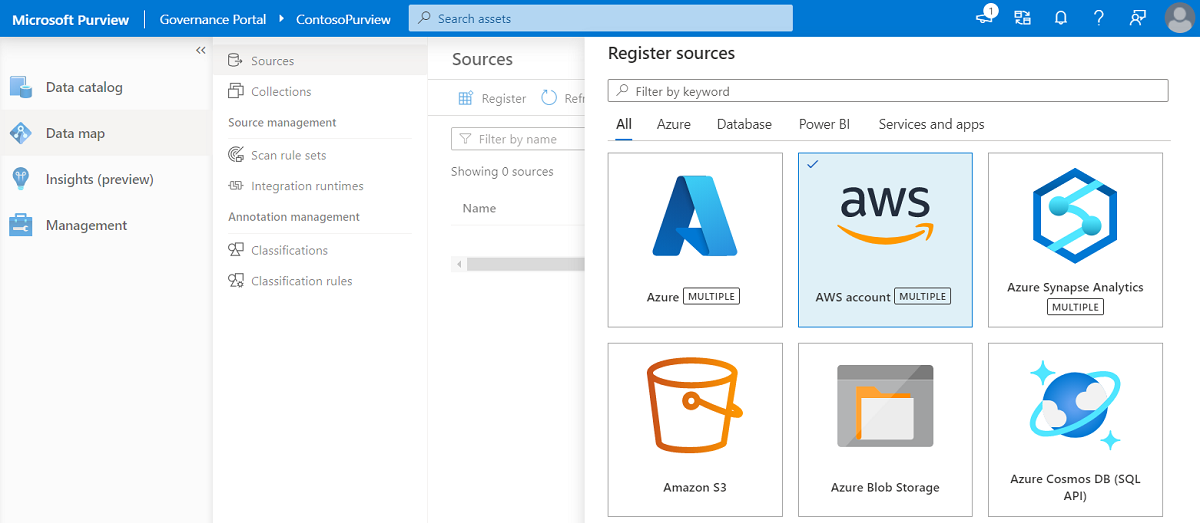Click the Management briefcase icon
This screenshot has height=523, width=1200.
[x=21, y=225]
